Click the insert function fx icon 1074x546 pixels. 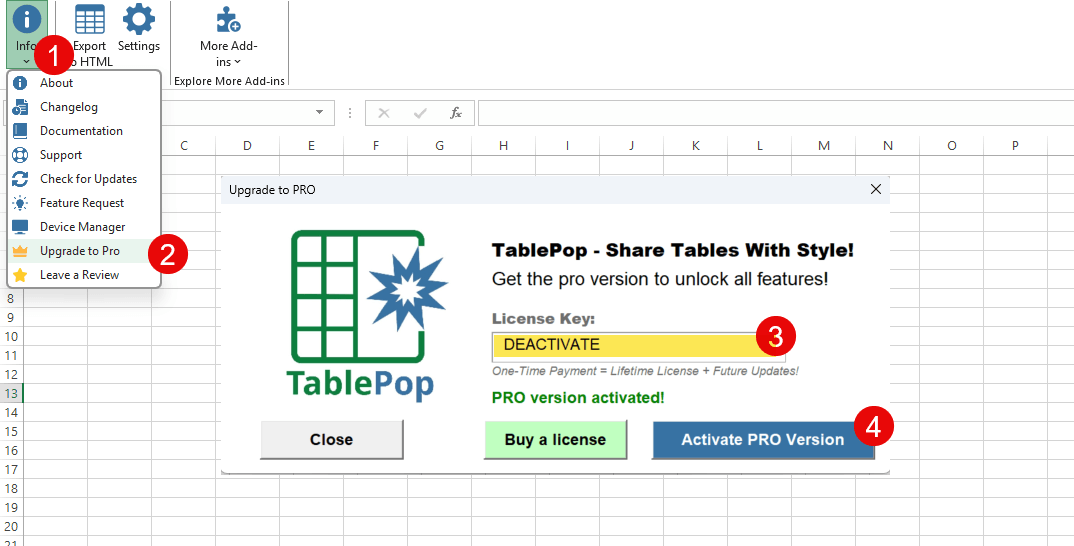pos(456,113)
